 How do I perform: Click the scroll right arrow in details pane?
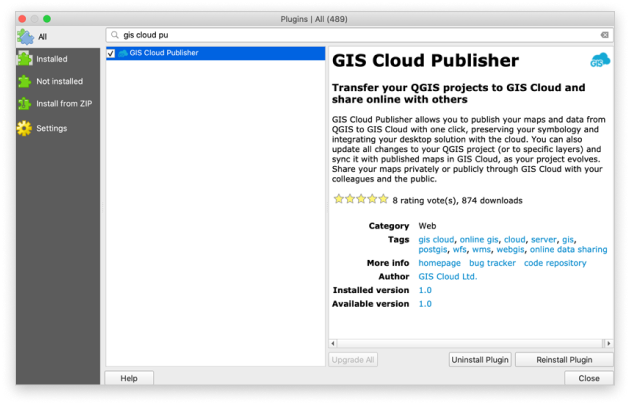click(x=609, y=344)
